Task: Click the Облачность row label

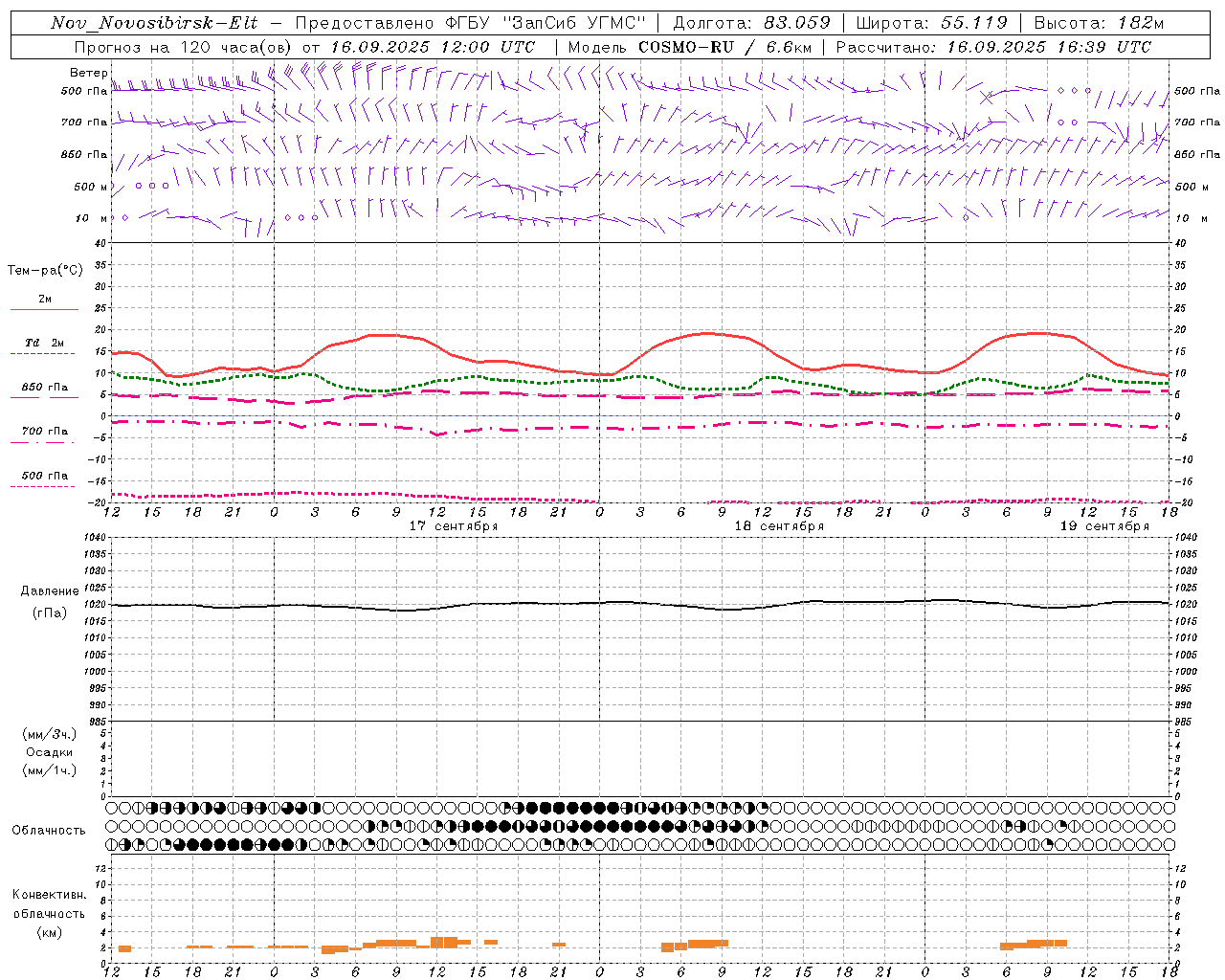Action: [x=49, y=831]
